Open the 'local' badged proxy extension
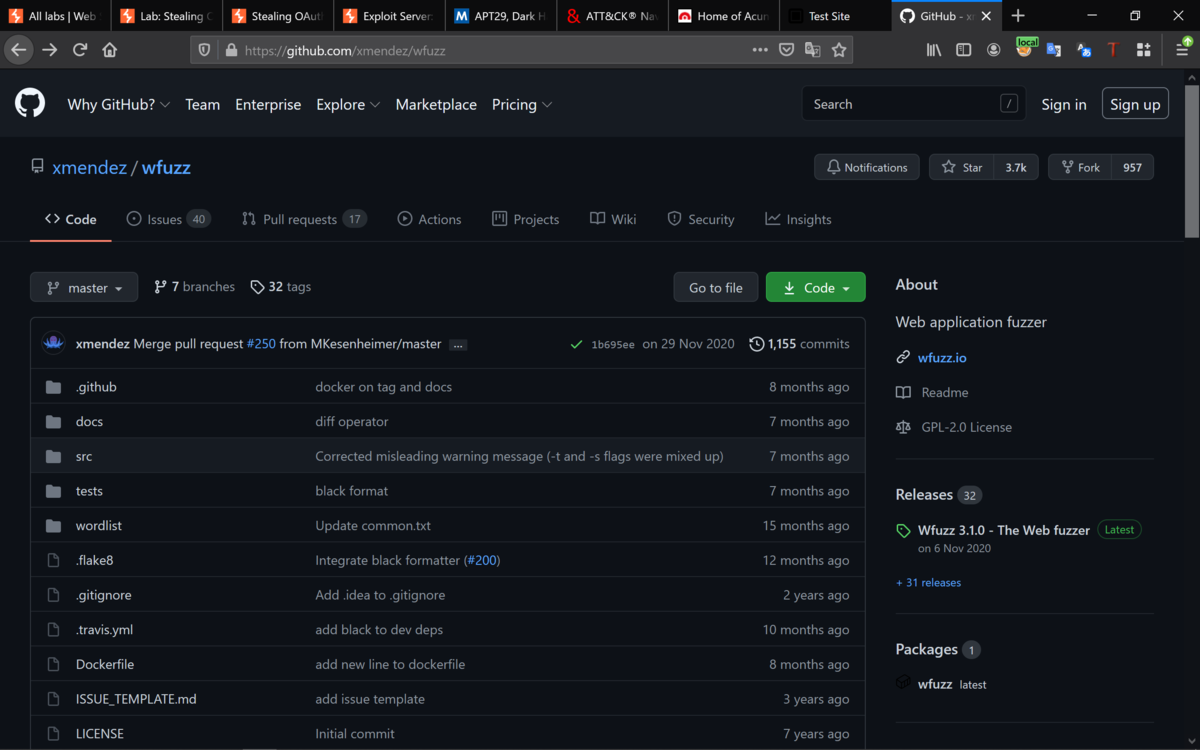 pos(1025,48)
